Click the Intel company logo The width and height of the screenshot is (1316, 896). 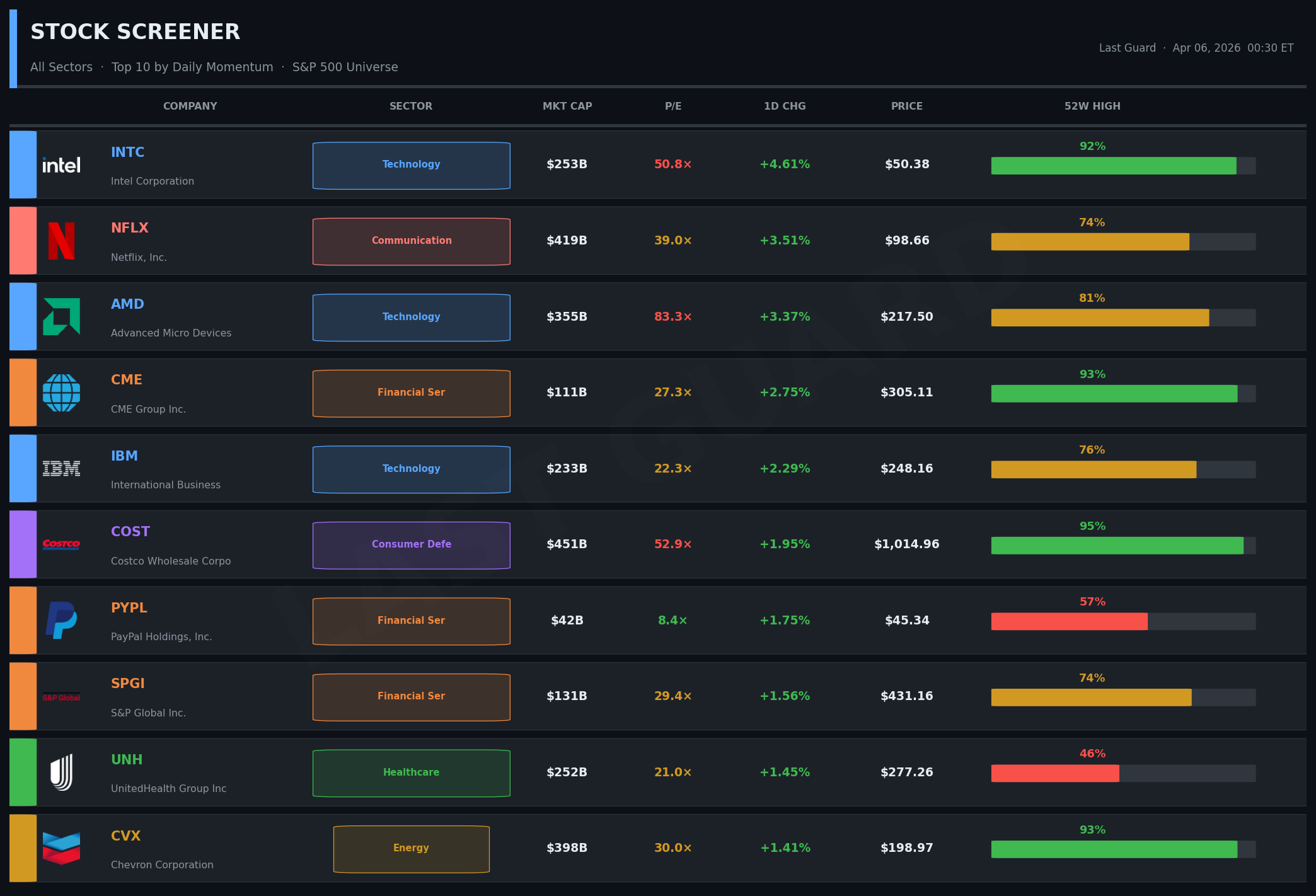pos(61,165)
